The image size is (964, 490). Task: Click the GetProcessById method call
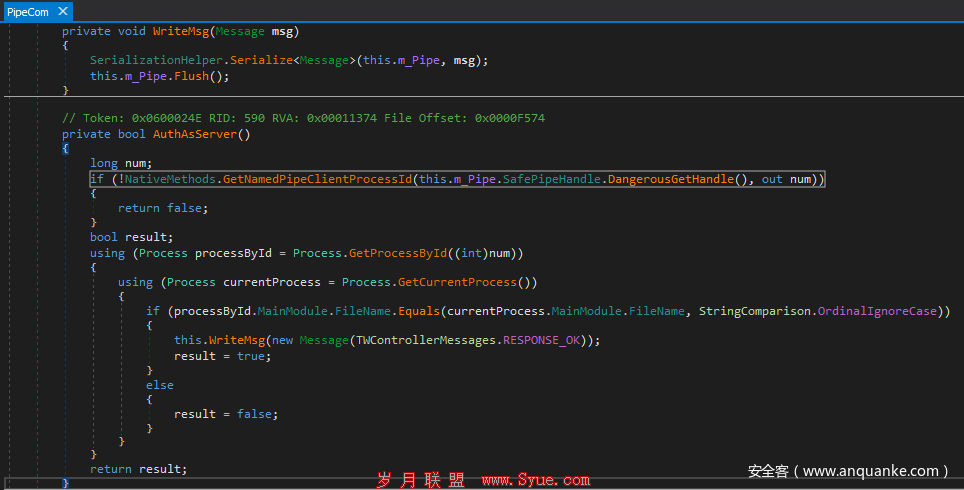click(398, 253)
